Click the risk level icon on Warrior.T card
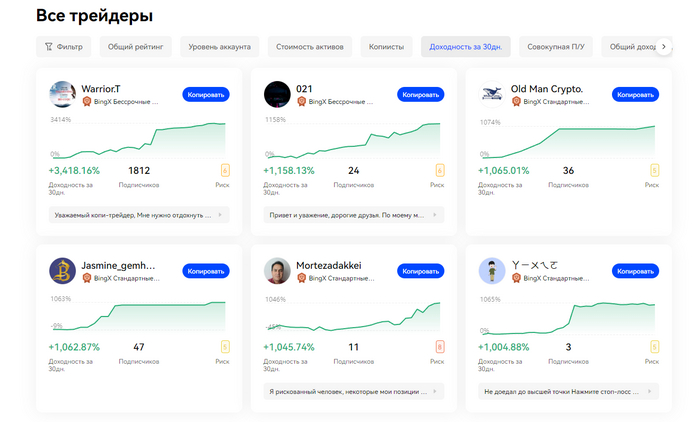The image size is (700, 422). [224, 170]
